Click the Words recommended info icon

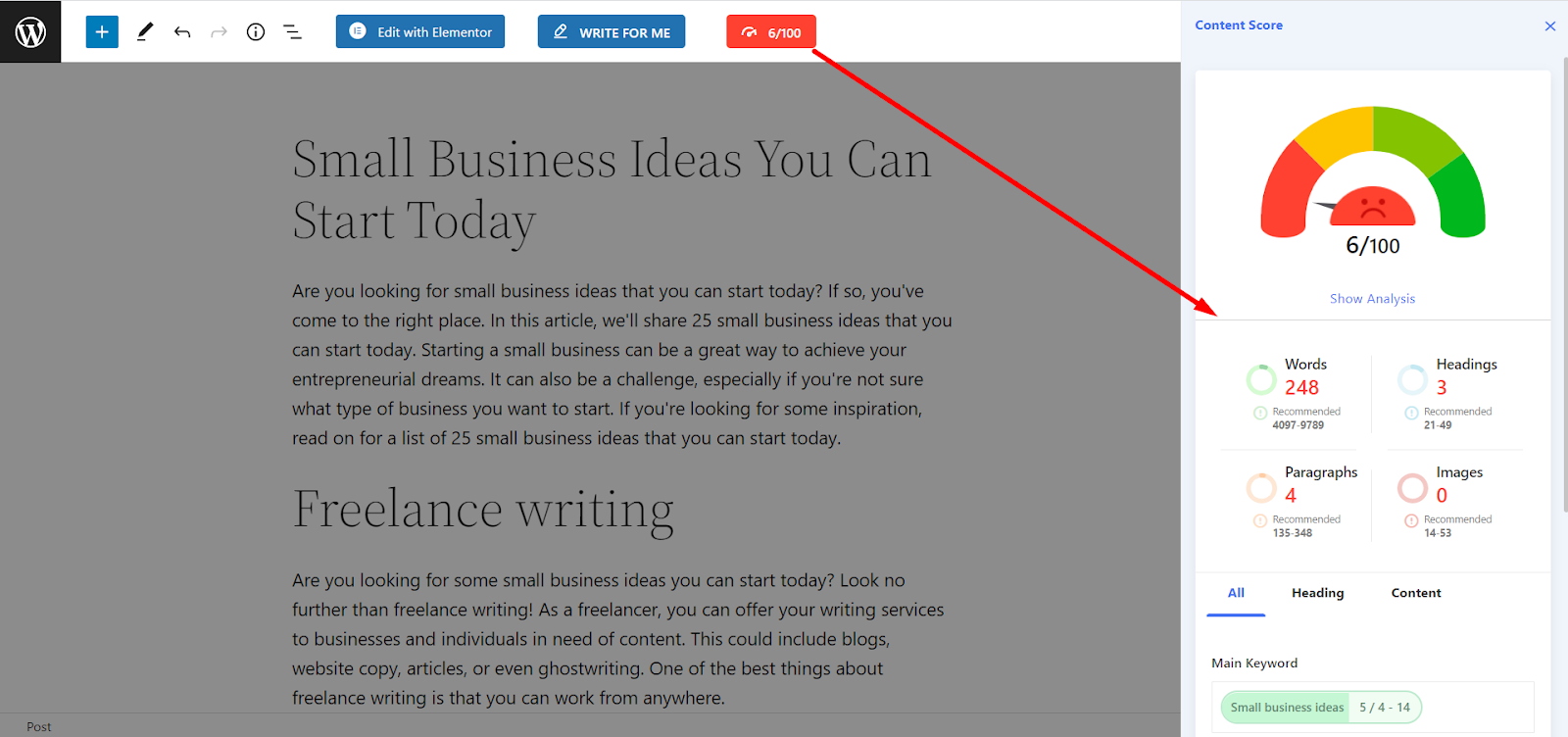[x=1260, y=413]
